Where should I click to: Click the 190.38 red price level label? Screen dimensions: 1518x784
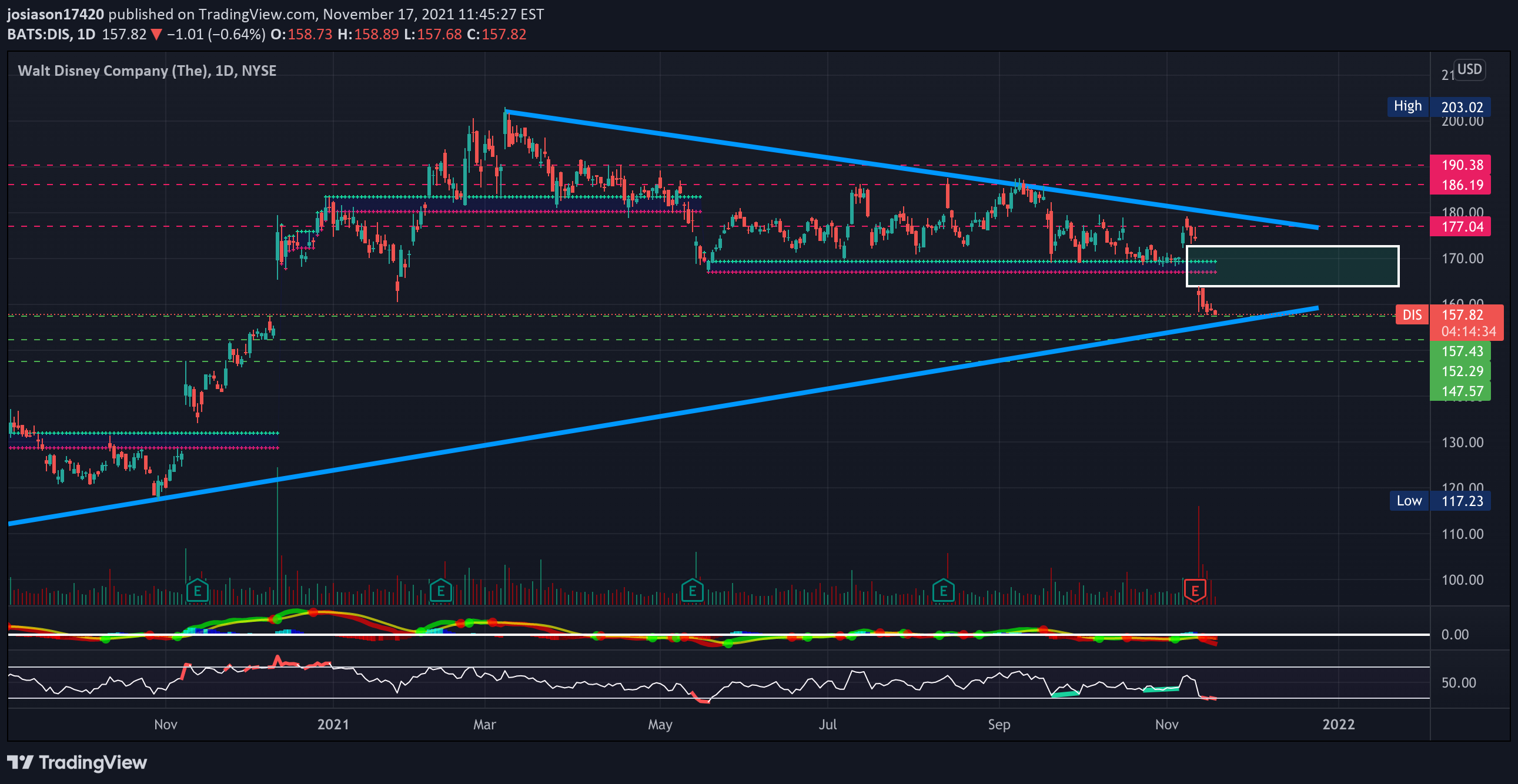point(1460,165)
